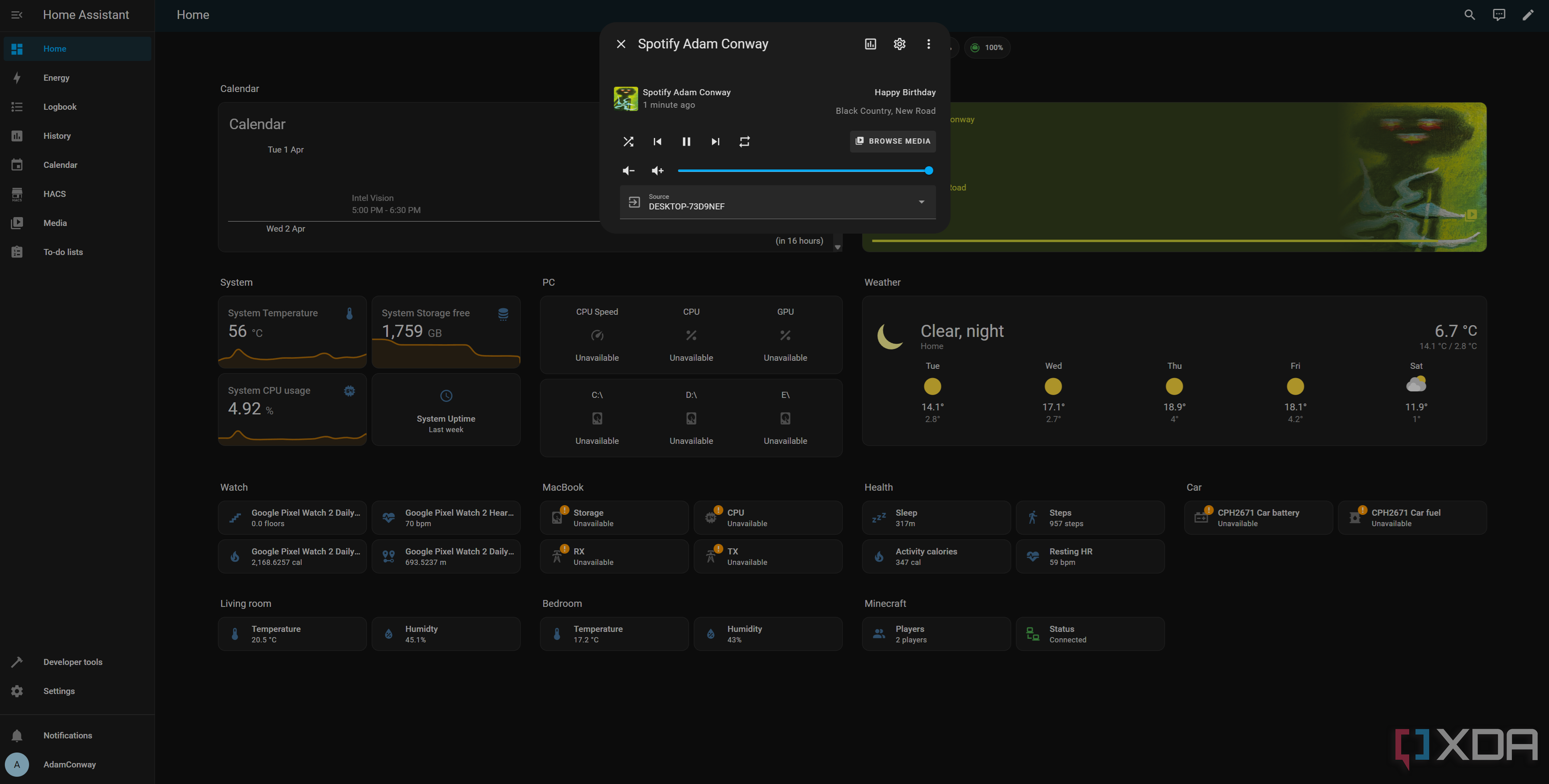The width and height of the screenshot is (1549, 784).
Task: Open MacBook Storage tile
Action: pos(614,518)
